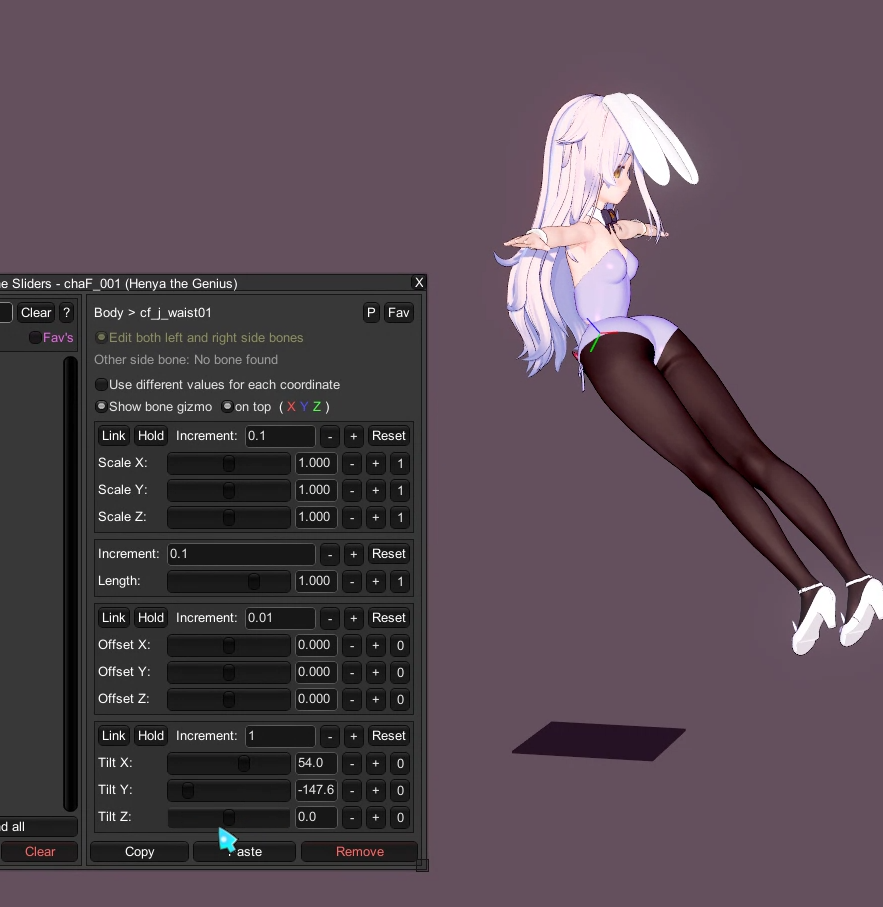
Task: Decrease Offset Y with minus button
Action: point(352,672)
